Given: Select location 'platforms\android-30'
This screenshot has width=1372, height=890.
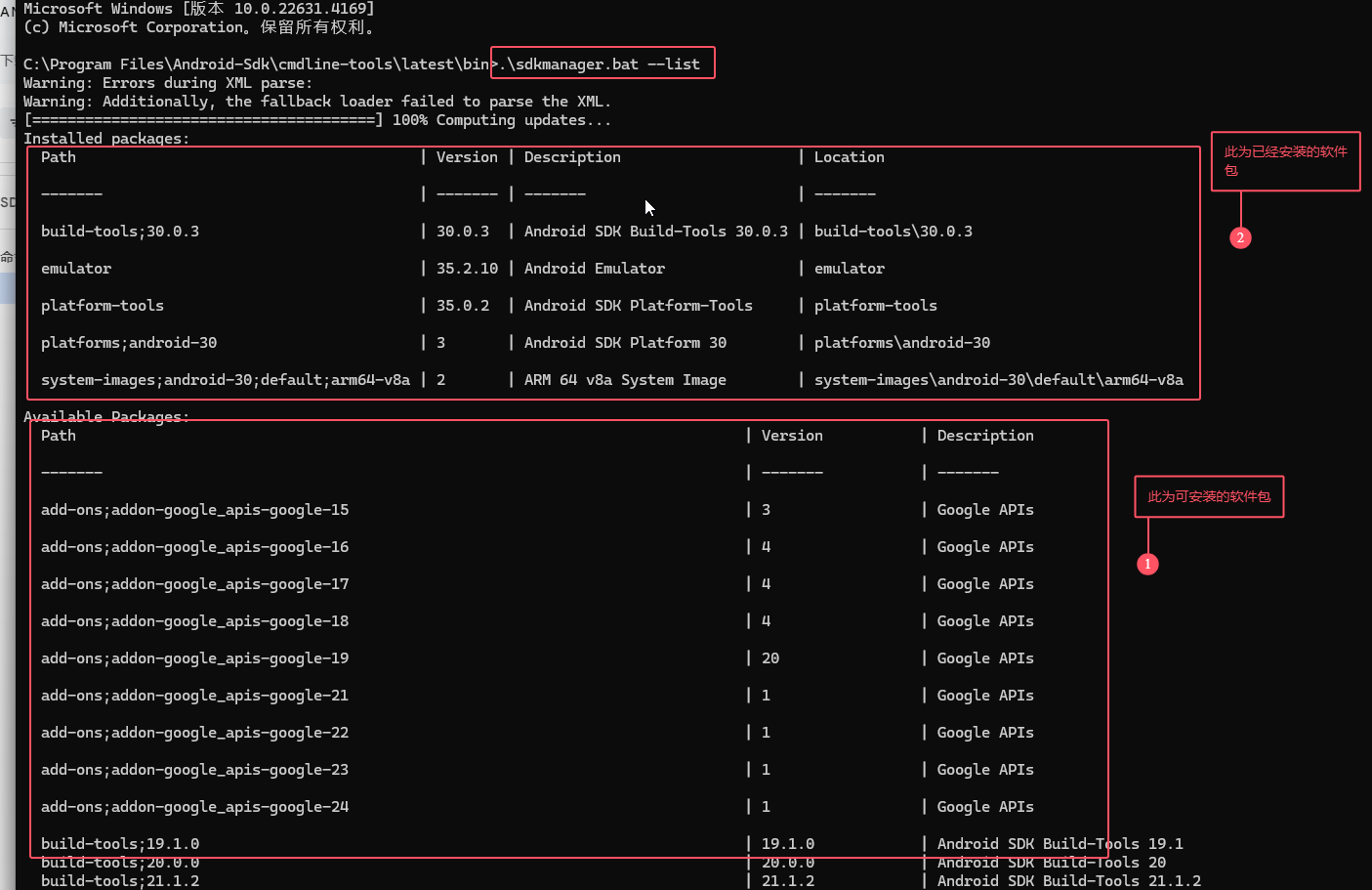Looking at the screenshot, I should pyautogui.click(x=902, y=343).
